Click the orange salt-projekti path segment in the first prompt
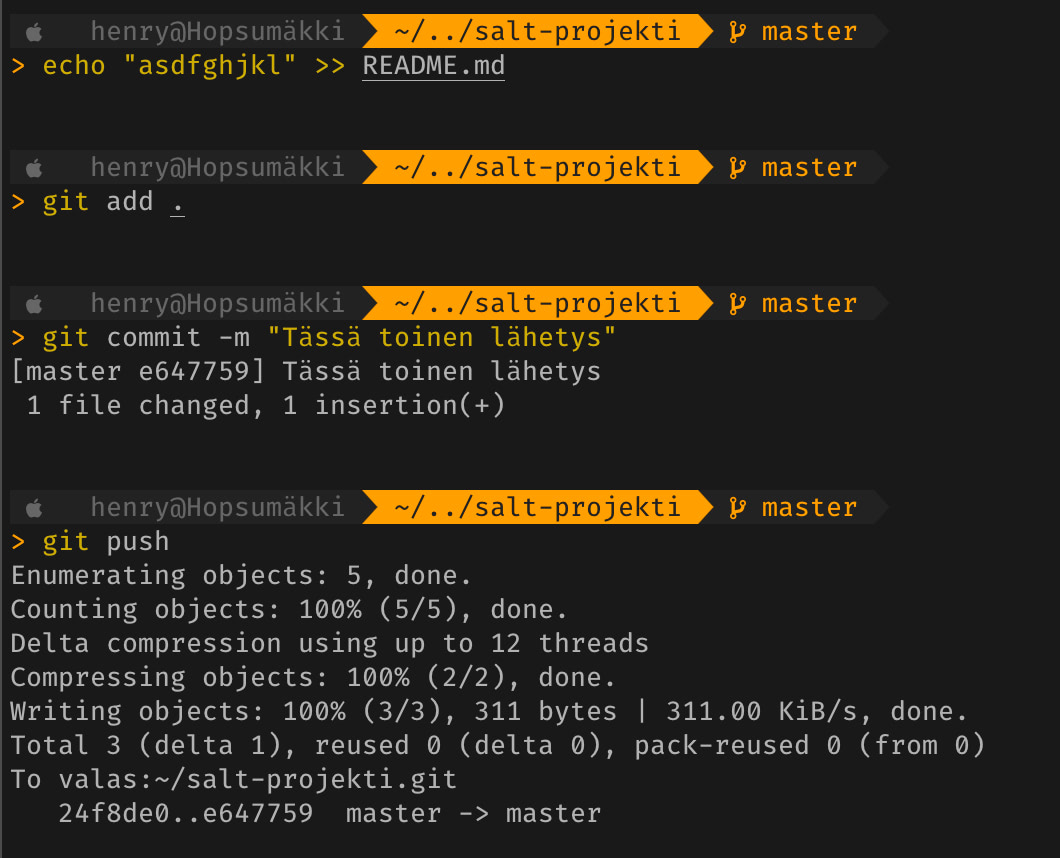The image size is (1060, 858). pos(537,32)
